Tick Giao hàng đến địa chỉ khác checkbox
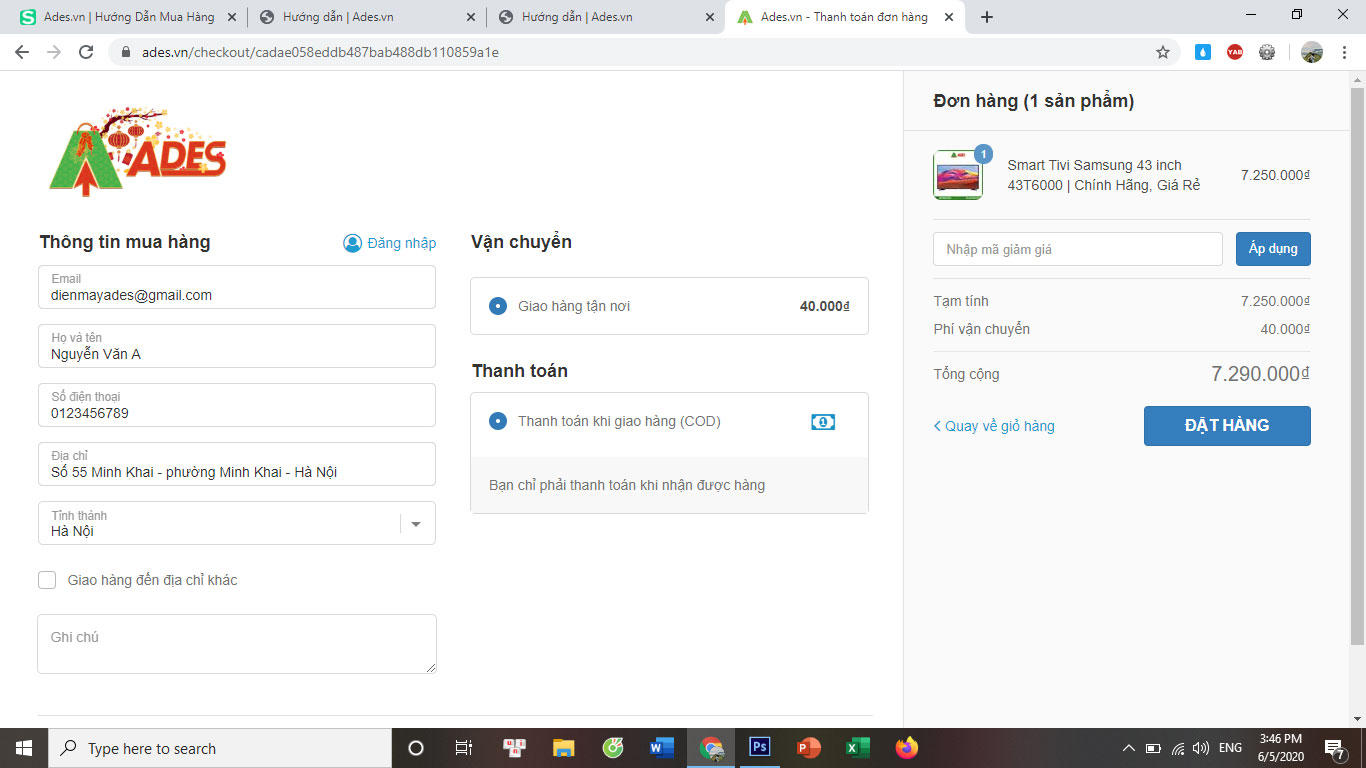The width and height of the screenshot is (1366, 768). point(47,580)
